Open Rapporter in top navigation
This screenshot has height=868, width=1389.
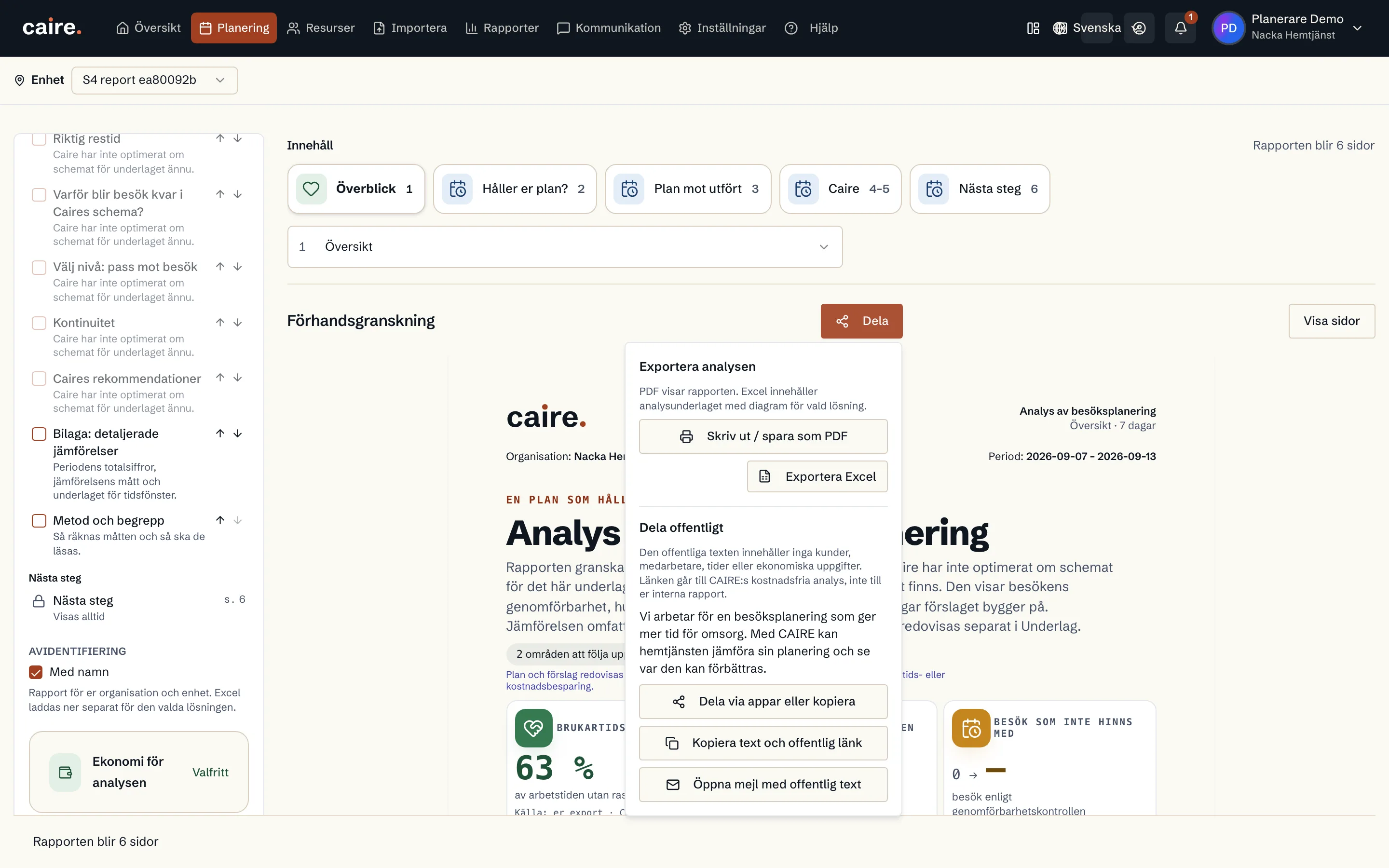[502, 28]
